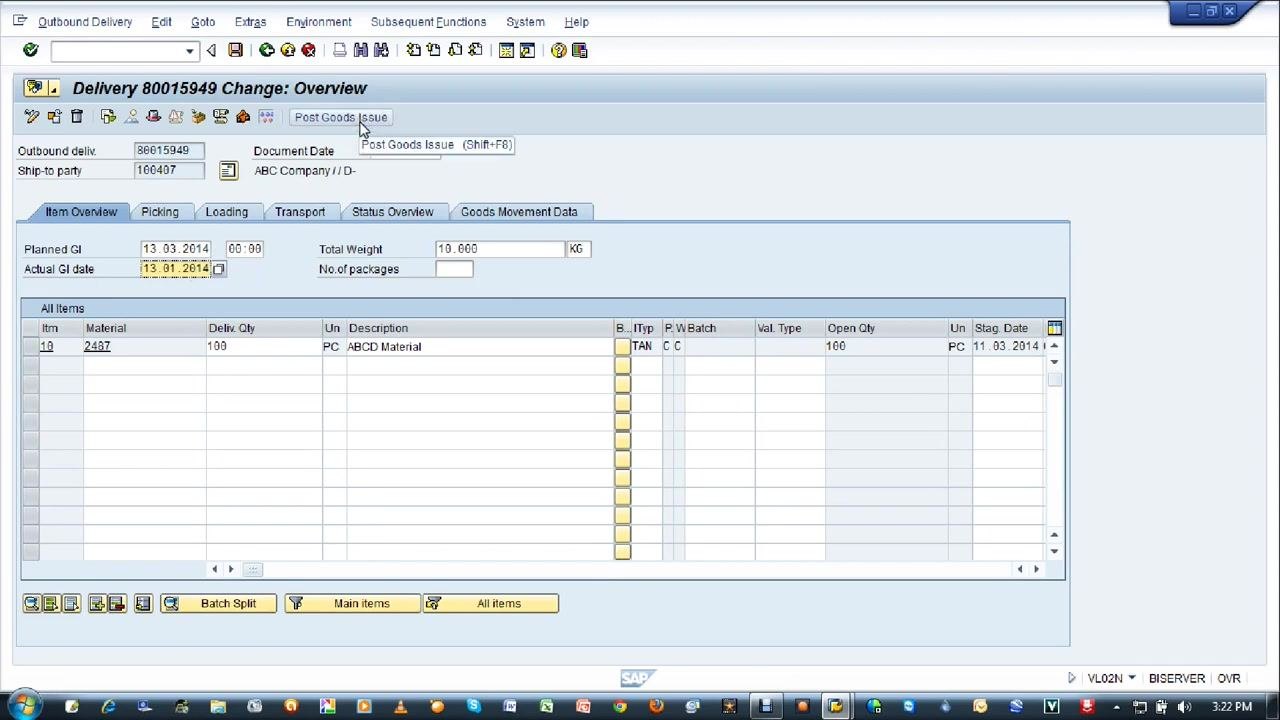Click the First Page icon

(413, 50)
